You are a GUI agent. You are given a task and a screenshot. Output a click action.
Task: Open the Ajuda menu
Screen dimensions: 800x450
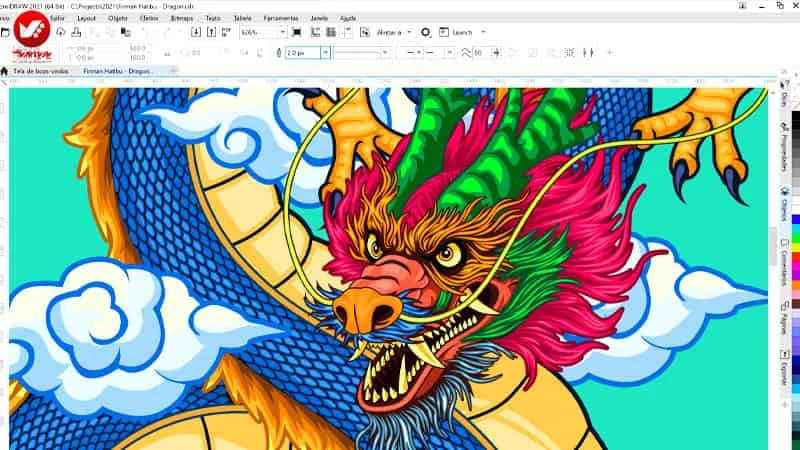[348, 18]
